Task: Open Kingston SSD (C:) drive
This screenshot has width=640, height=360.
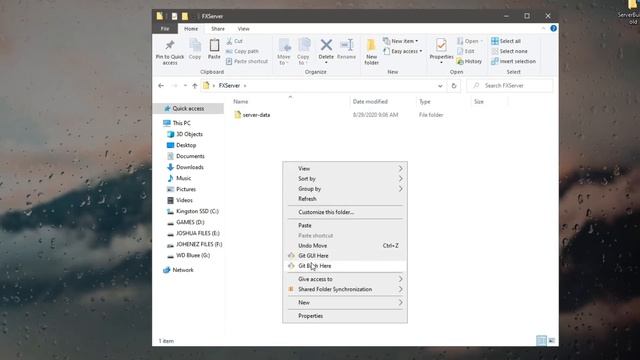Action: click(197, 211)
